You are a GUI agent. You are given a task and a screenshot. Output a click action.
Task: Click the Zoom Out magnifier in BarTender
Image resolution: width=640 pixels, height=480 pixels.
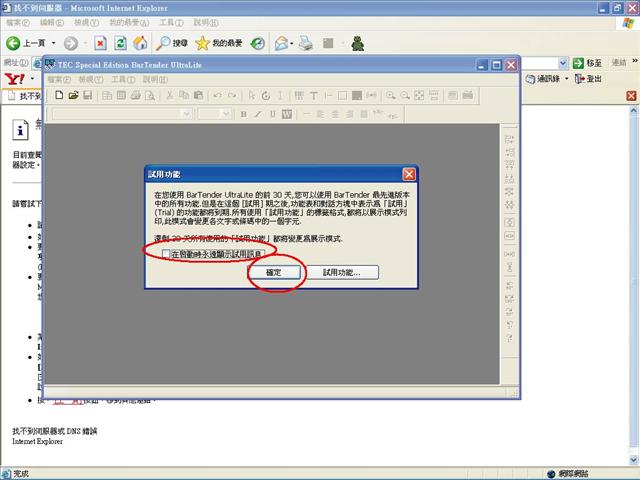tap(405, 95)
